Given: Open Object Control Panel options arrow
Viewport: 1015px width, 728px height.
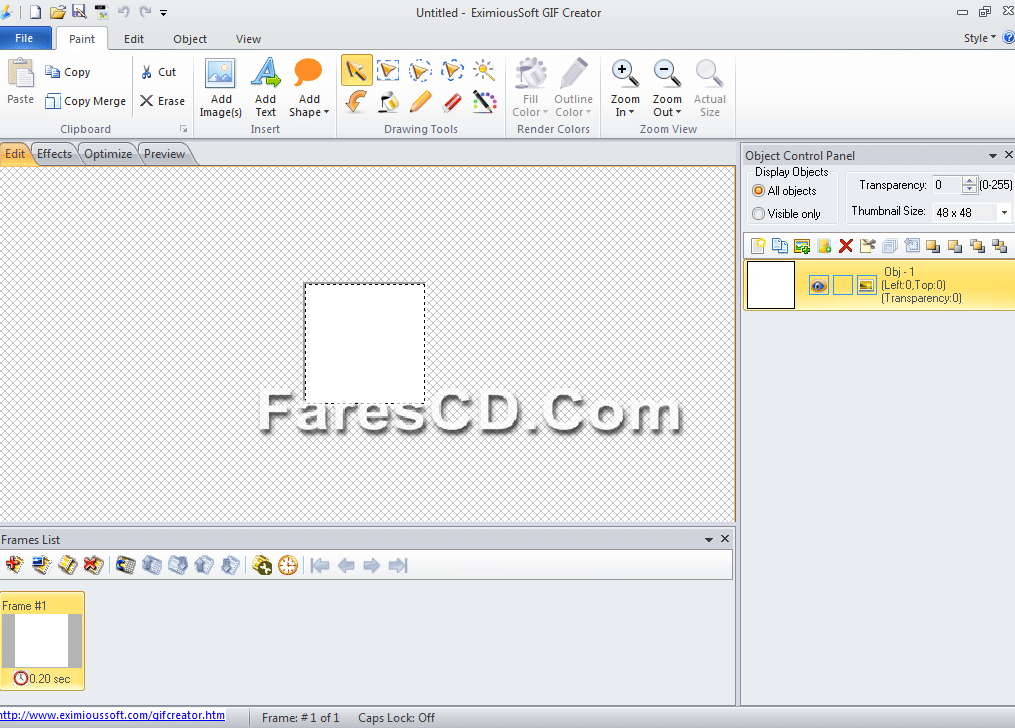Looking at the screenshot, I should 992,155.
